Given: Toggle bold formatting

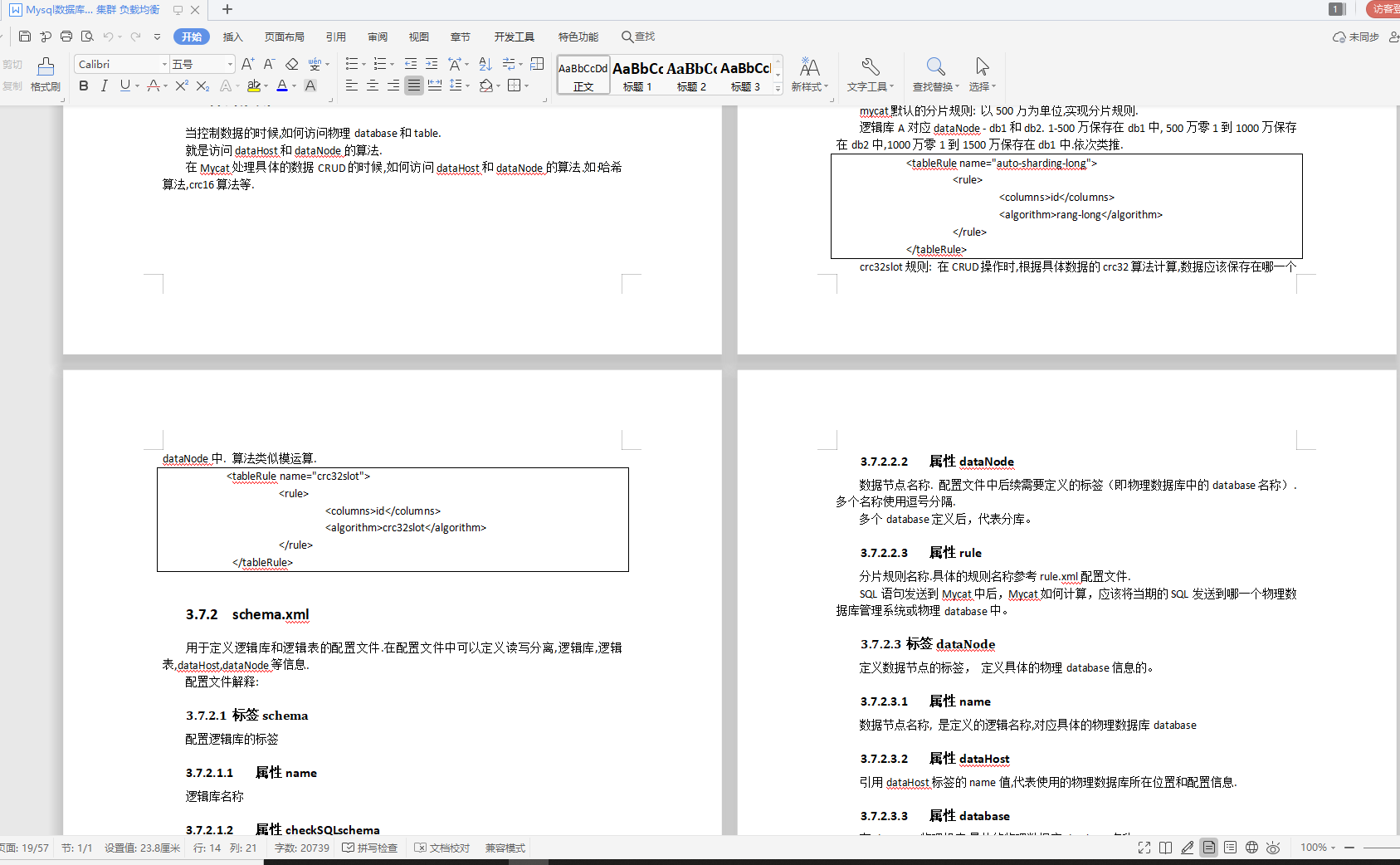Looking at the screenshot, I should (x=83, y=86).
